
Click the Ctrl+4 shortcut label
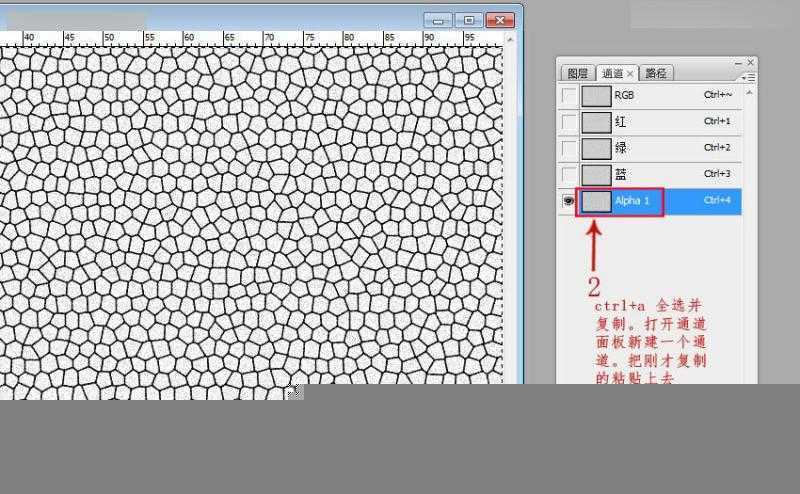pyautogui.click(x=717, y=201)
